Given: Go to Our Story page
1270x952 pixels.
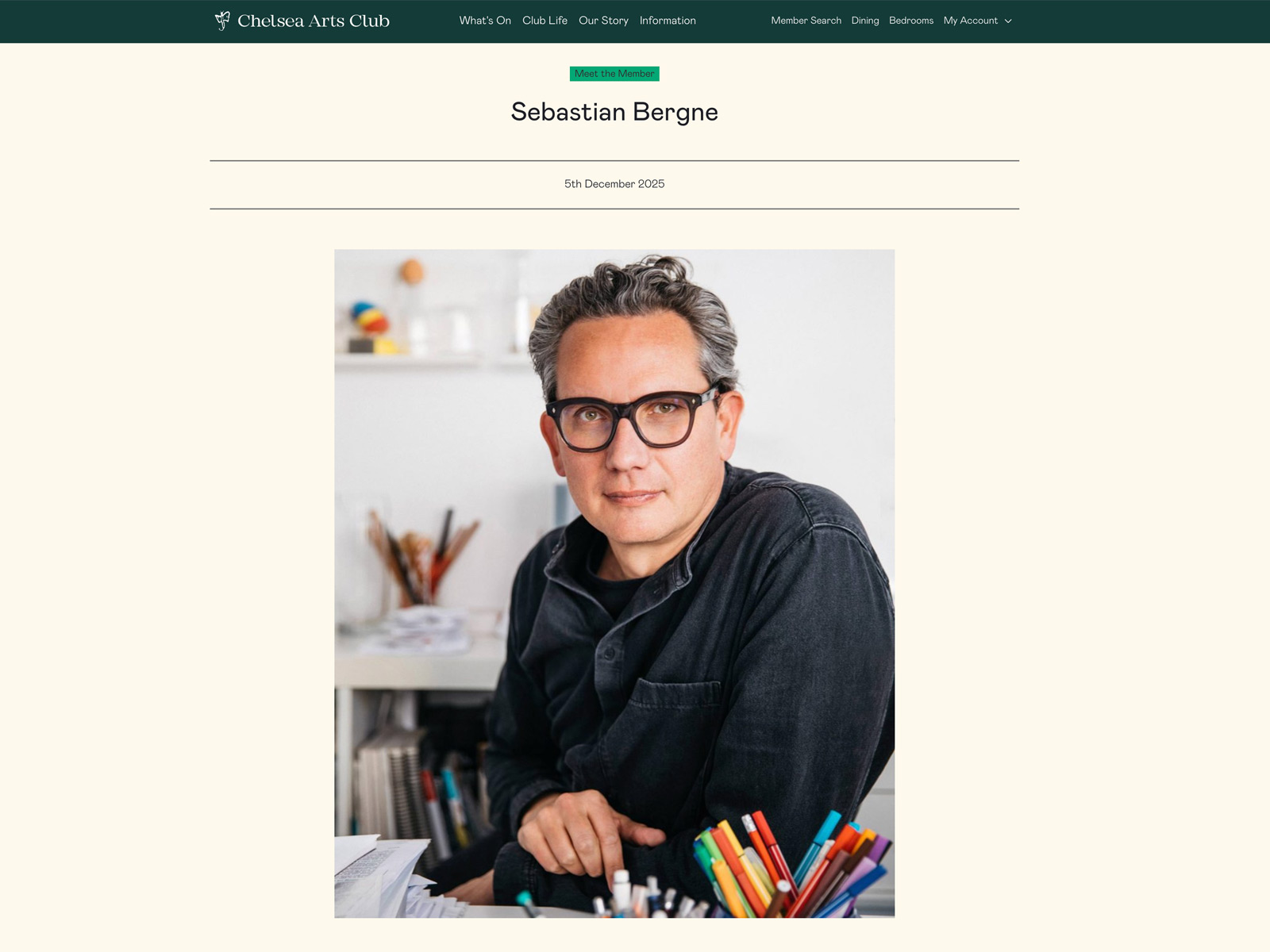Looking at the screenshot, I should tap(603, 21).
